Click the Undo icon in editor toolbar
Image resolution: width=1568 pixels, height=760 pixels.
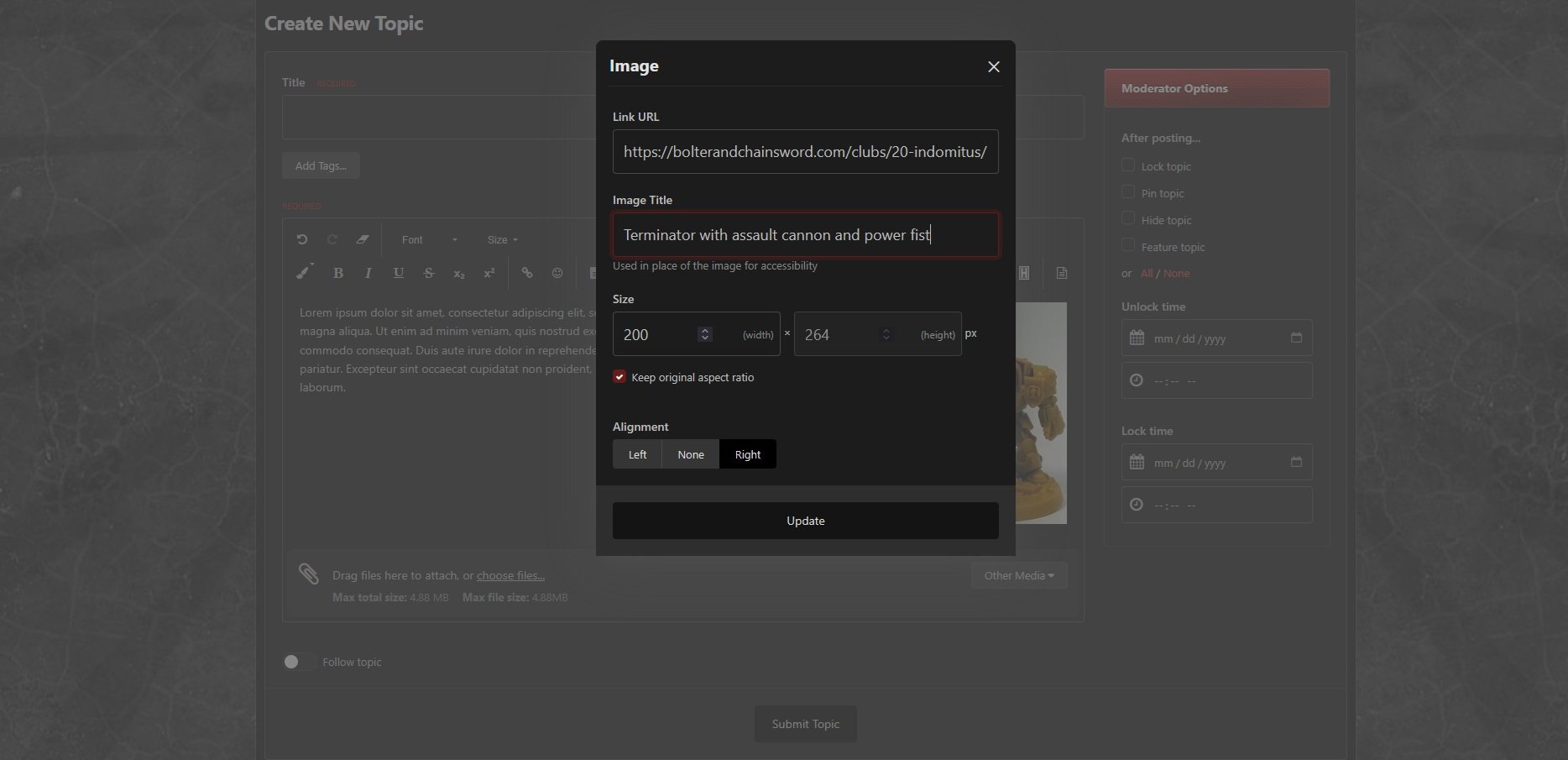coord(302,240)
